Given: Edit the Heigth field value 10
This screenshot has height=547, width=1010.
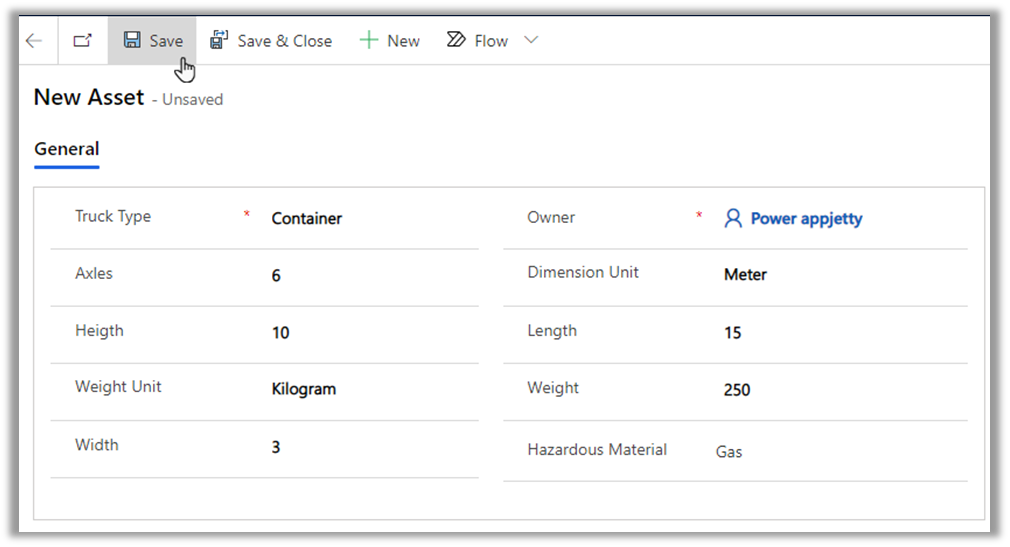Looking at the screenshot, I should pyautogui.click(x=280, y=332).
